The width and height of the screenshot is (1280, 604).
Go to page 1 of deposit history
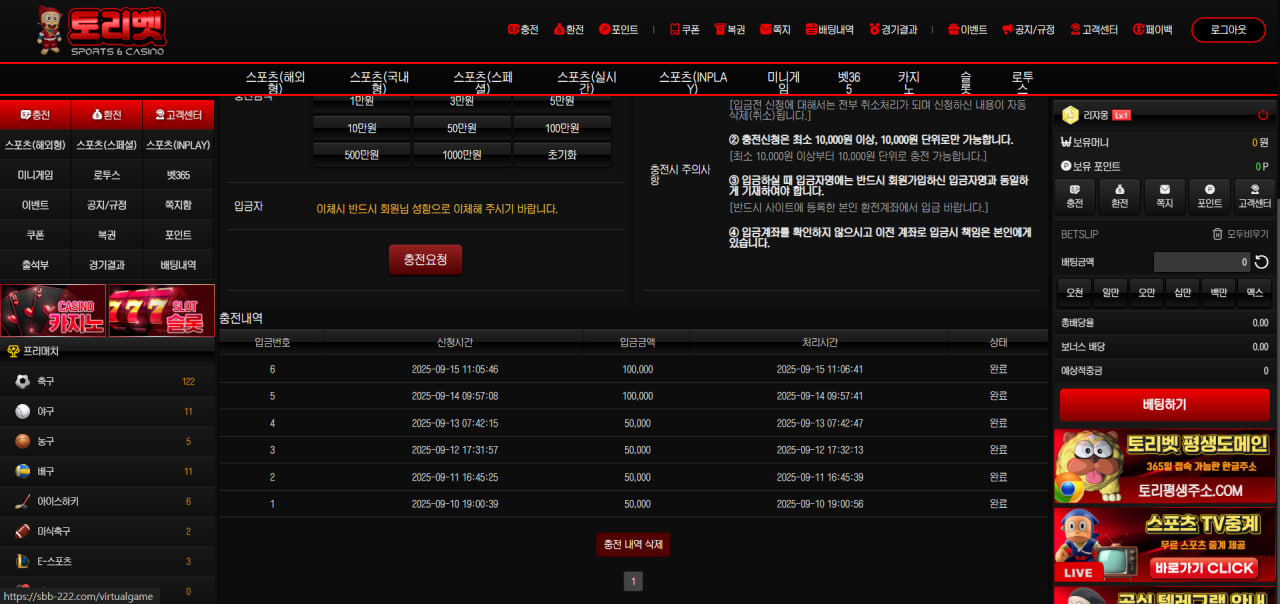pos(633,581)
